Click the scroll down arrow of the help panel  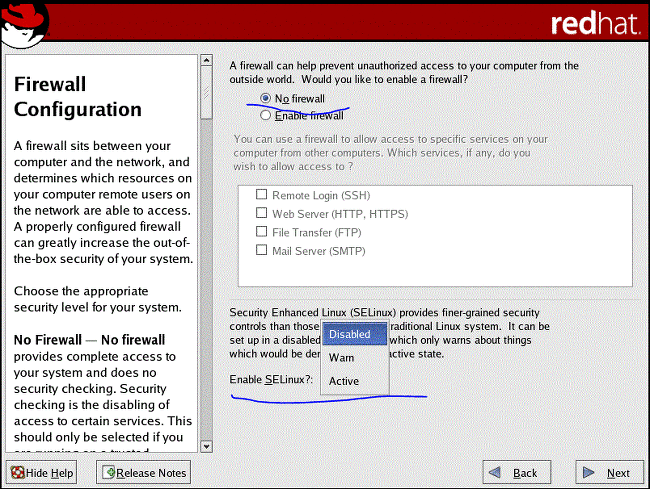pos(206,446)
